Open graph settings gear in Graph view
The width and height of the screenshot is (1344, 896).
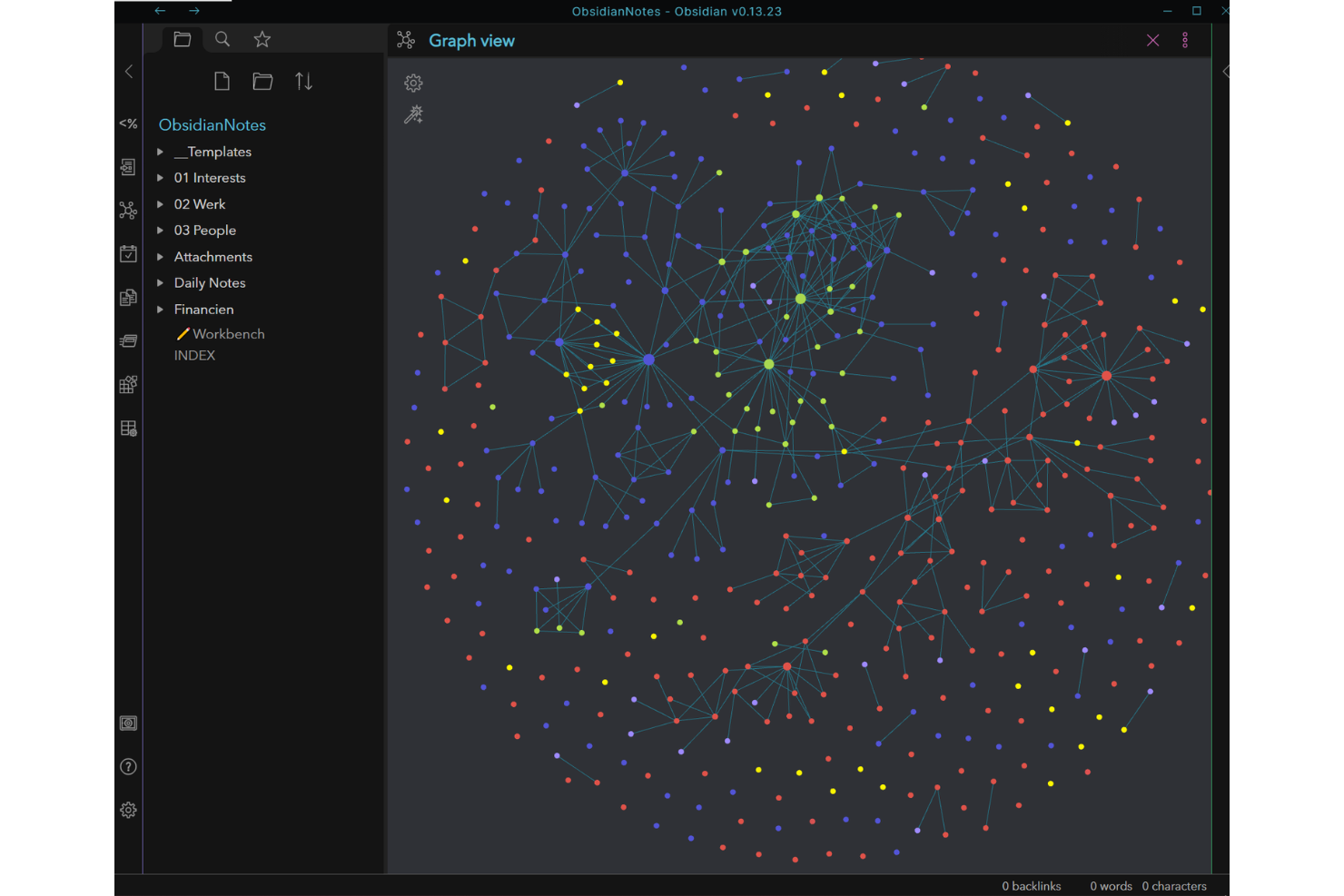click(x=413, y=84)
